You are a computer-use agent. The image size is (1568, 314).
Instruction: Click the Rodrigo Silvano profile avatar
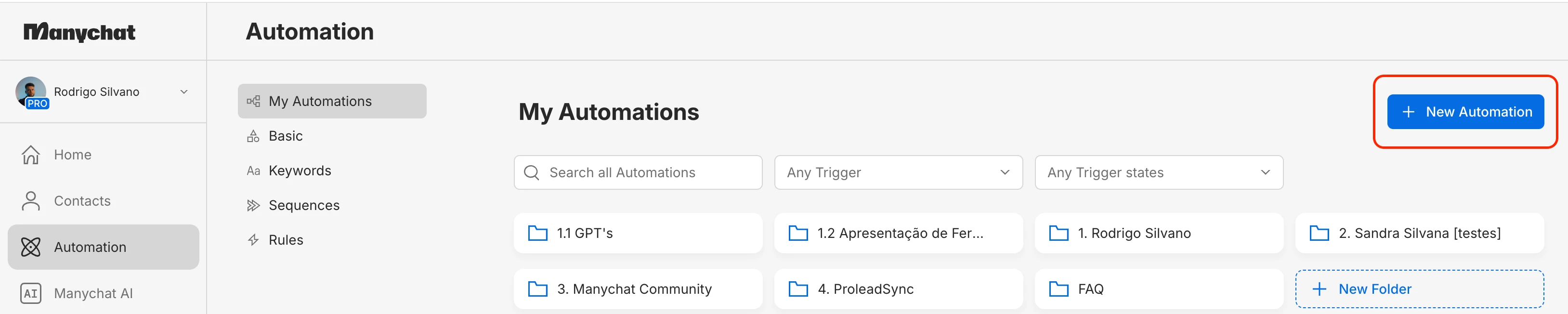click(30, 92)
